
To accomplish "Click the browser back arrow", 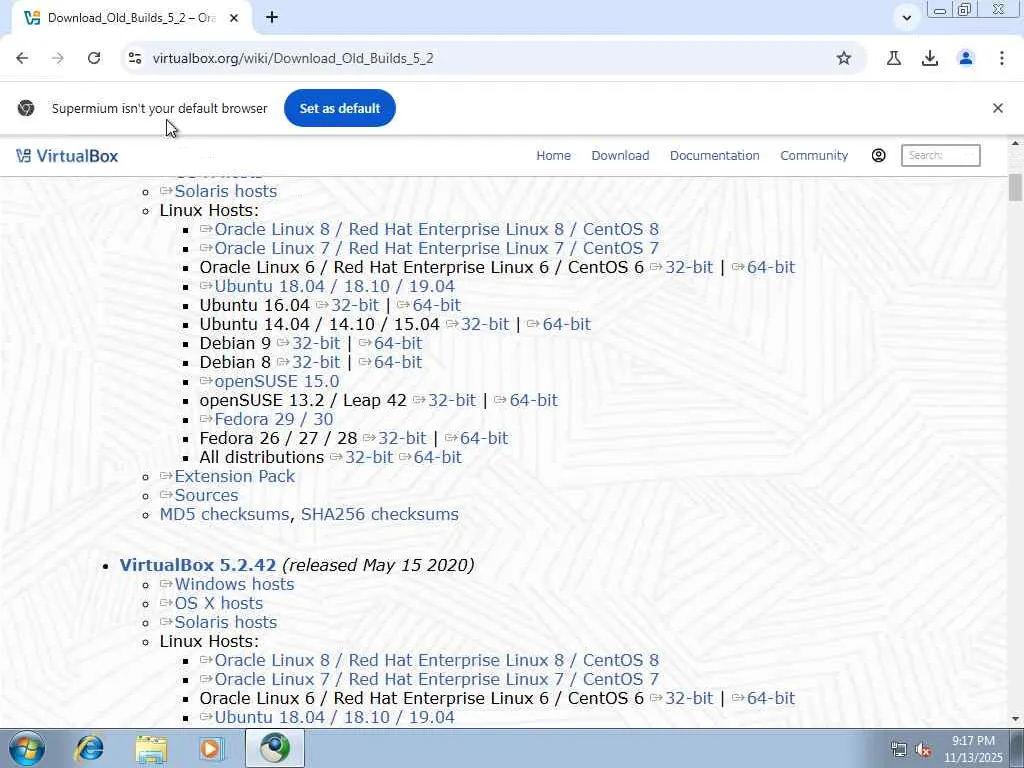I will pos(22,58).
